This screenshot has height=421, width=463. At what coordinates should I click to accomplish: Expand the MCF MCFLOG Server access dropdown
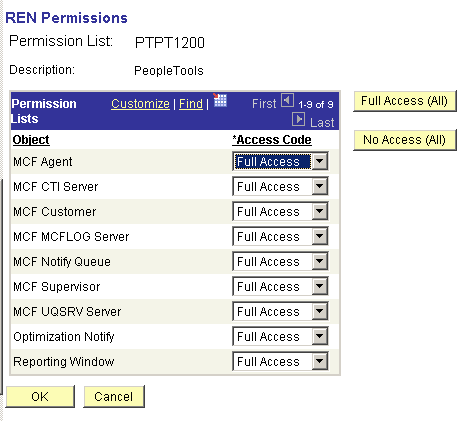(280, 236)
